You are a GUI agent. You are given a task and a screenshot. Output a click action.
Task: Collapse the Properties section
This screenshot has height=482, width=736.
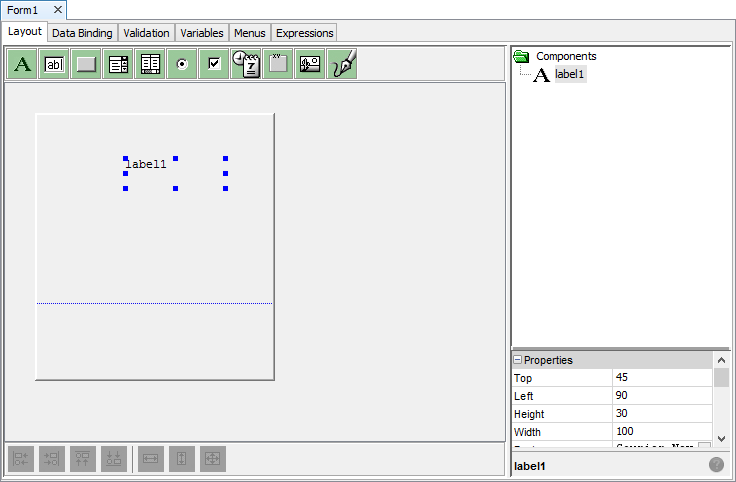pos(518,360)
